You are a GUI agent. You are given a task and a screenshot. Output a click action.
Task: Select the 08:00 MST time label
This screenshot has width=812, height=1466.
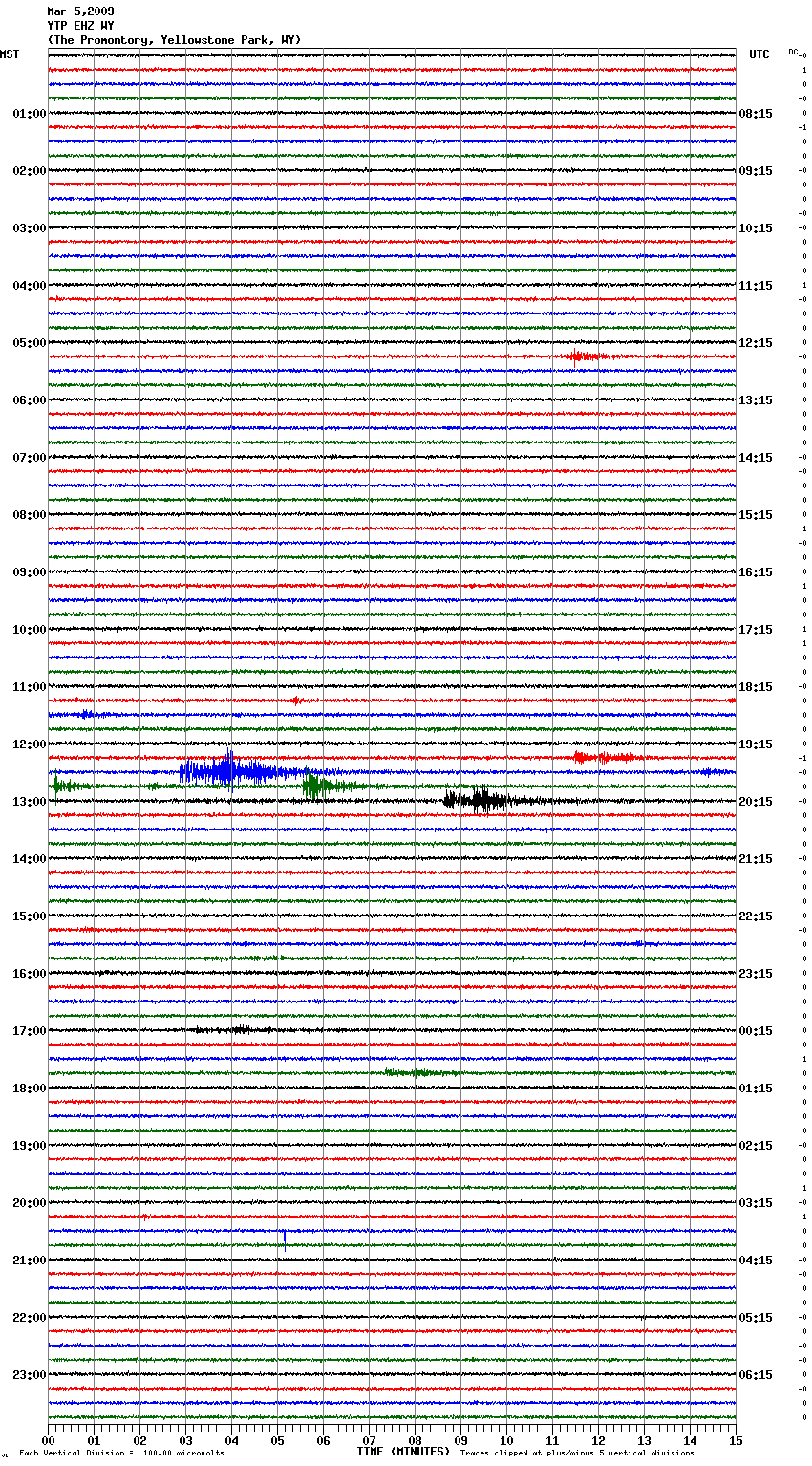29,515
